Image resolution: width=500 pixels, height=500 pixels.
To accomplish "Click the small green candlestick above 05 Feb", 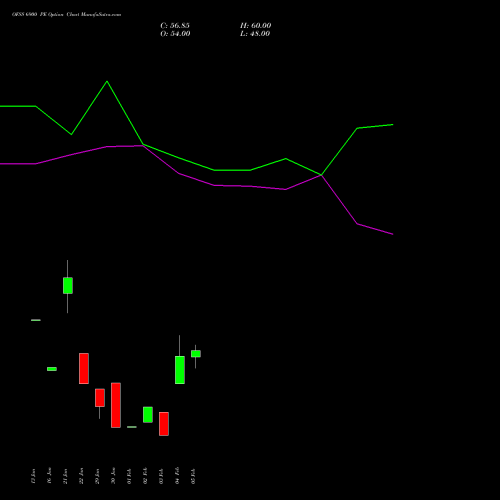I will click(196, 354).
